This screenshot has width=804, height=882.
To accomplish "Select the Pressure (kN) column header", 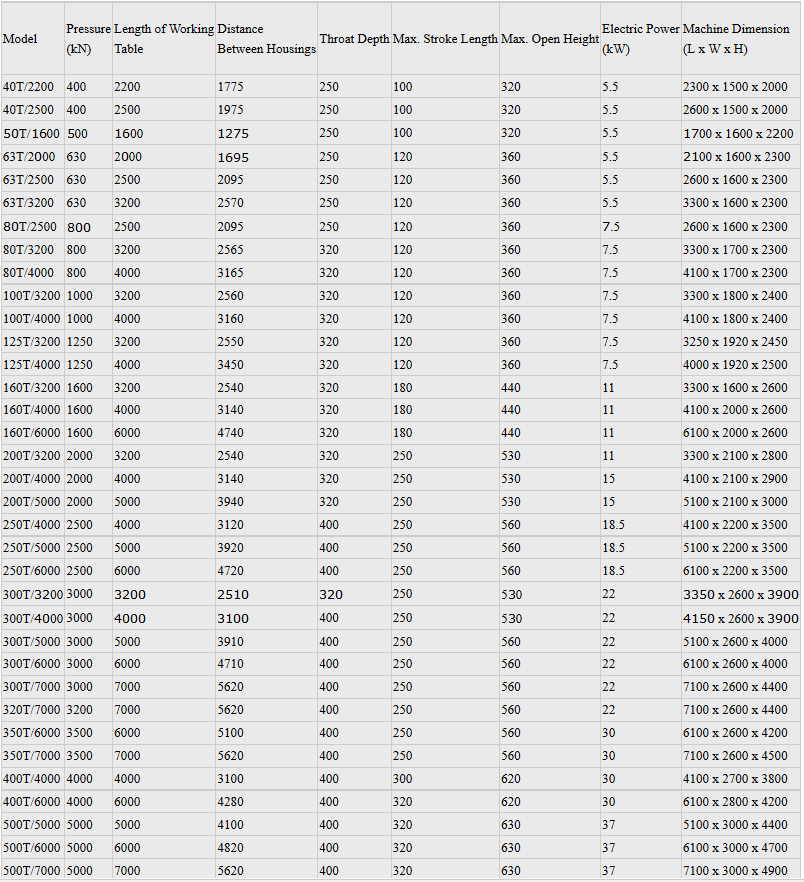I will tap(88, 39).
